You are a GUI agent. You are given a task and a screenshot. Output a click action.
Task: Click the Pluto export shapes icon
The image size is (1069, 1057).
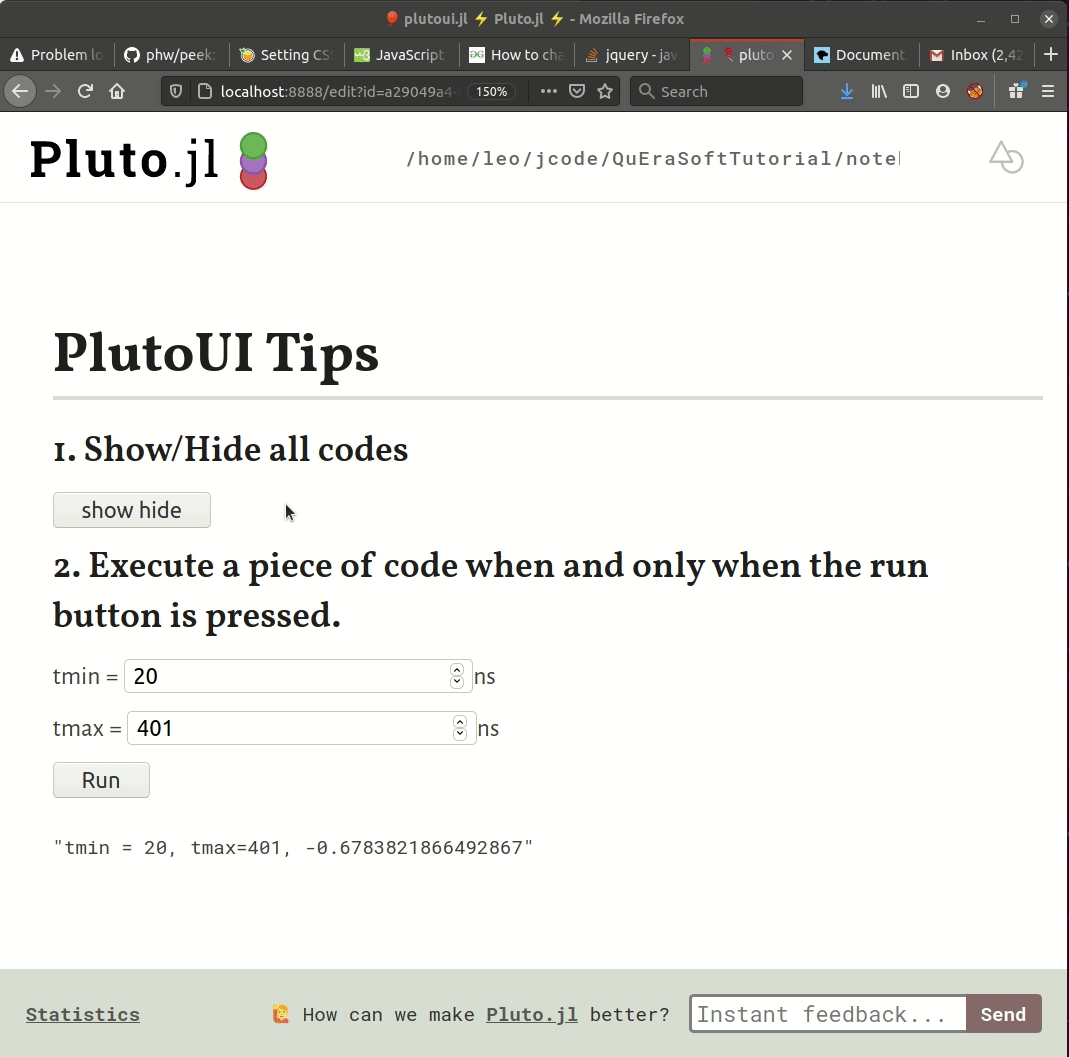pos(1006,158)
